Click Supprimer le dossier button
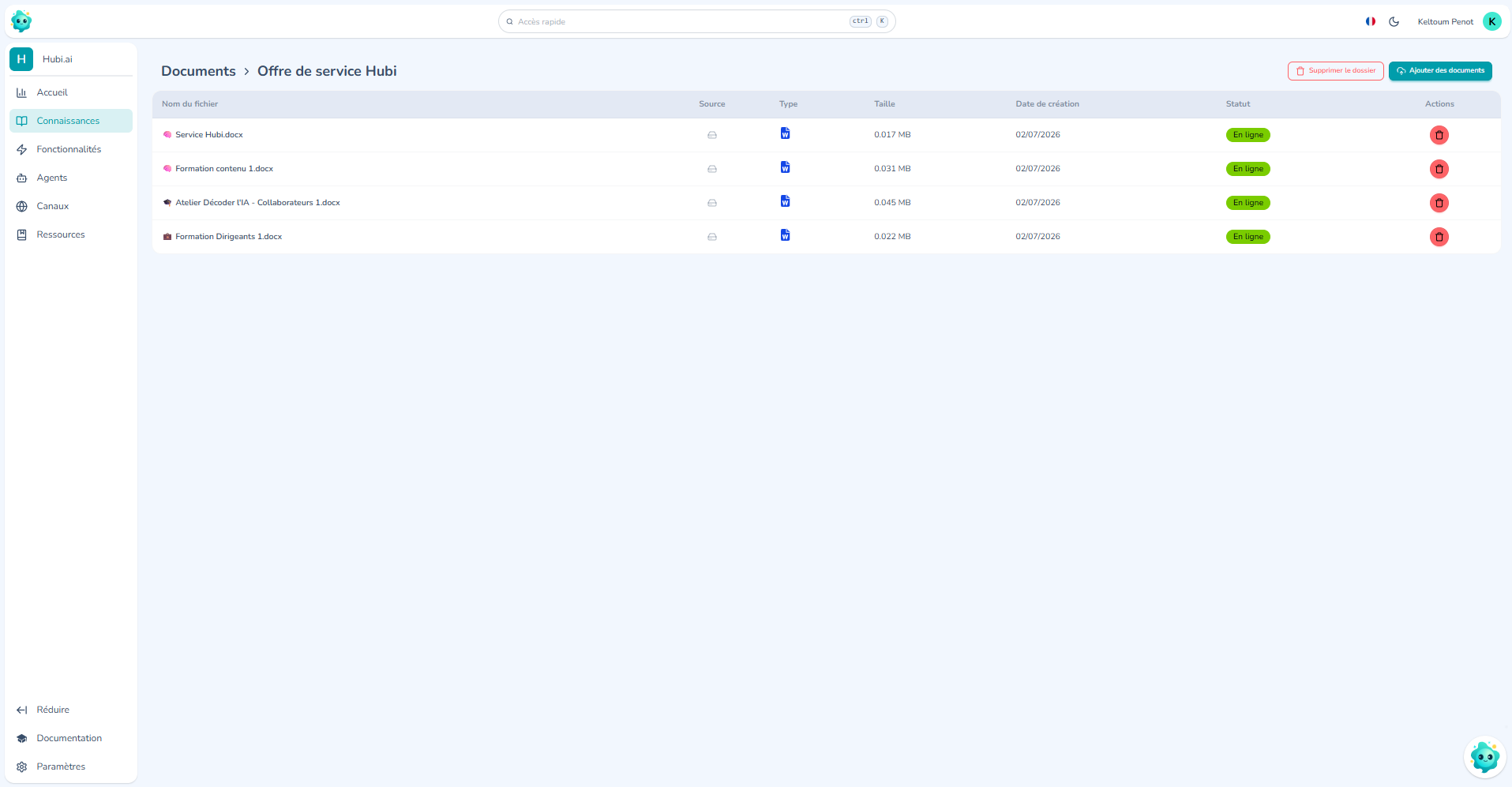 click(x=1335, y=71)
